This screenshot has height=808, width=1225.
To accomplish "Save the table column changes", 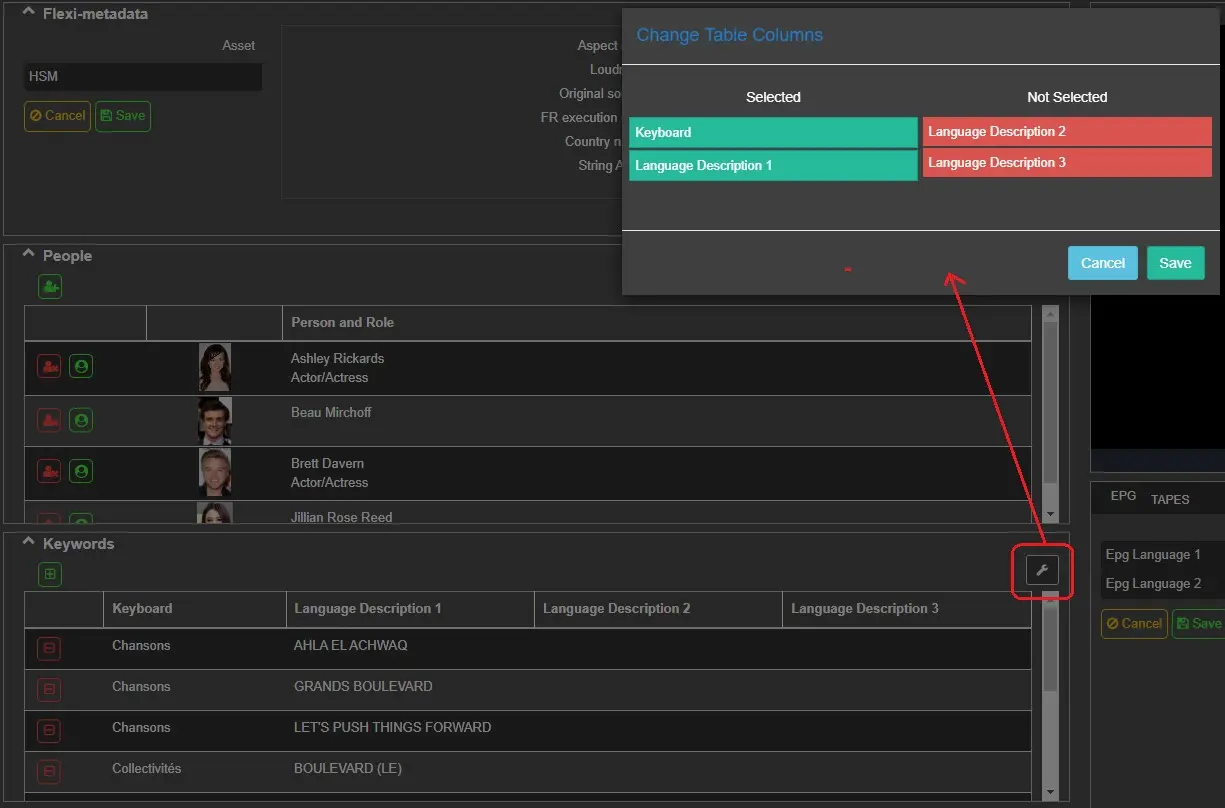I will [x=1175, y=263].
